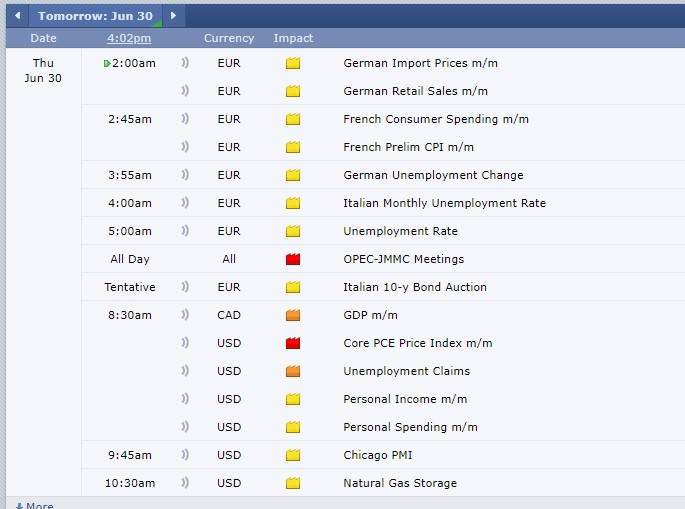Click orange impact icon for Unemployment Claims

click(293, 371)
